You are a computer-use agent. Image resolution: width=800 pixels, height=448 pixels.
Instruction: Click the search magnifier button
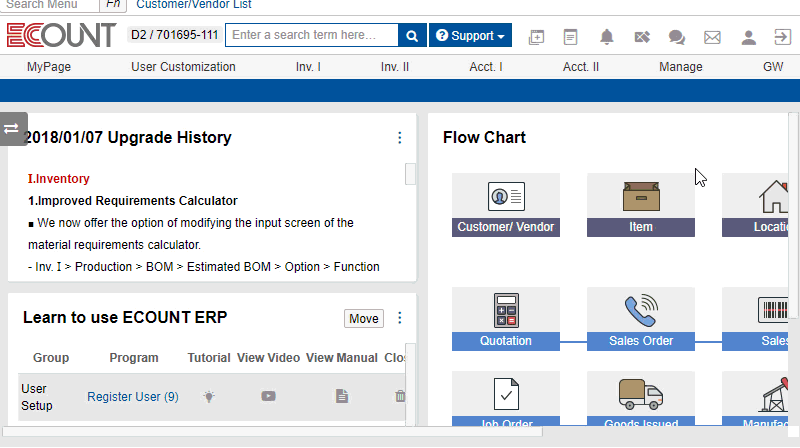click(412, 36)
